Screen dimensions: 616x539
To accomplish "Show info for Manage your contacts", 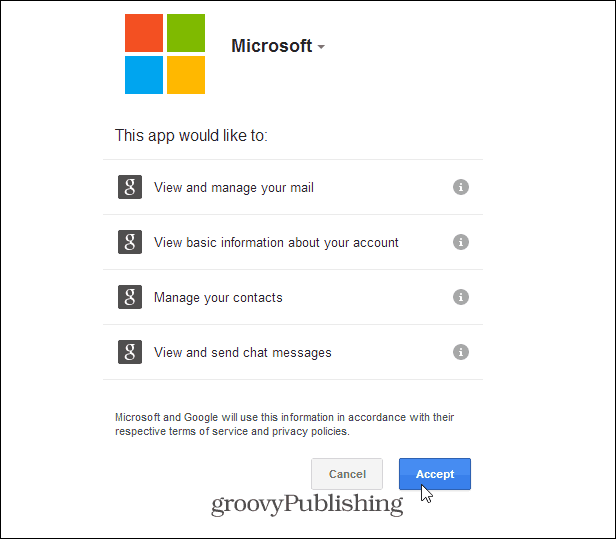I will click(461, 297).
